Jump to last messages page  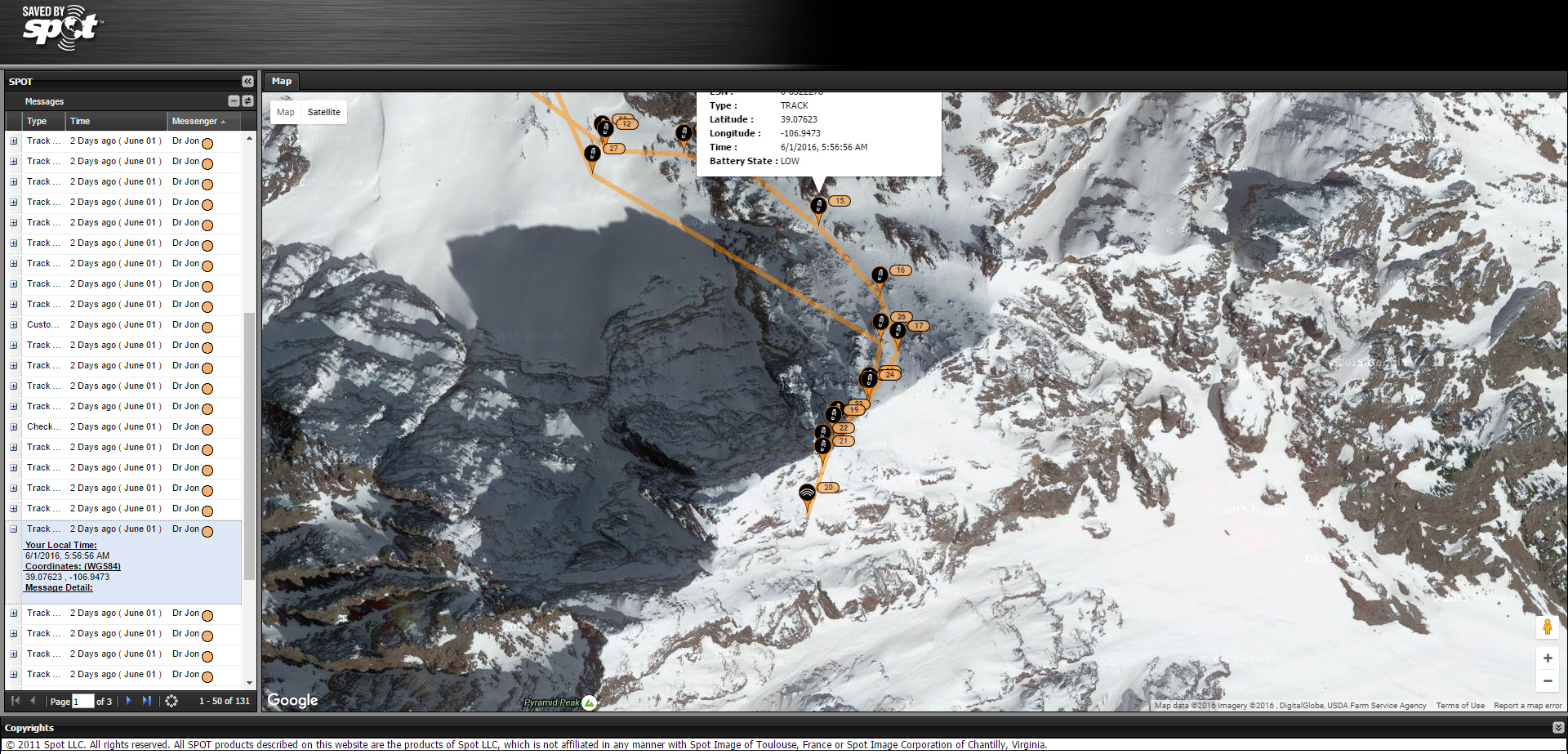(x=147, y=701)
